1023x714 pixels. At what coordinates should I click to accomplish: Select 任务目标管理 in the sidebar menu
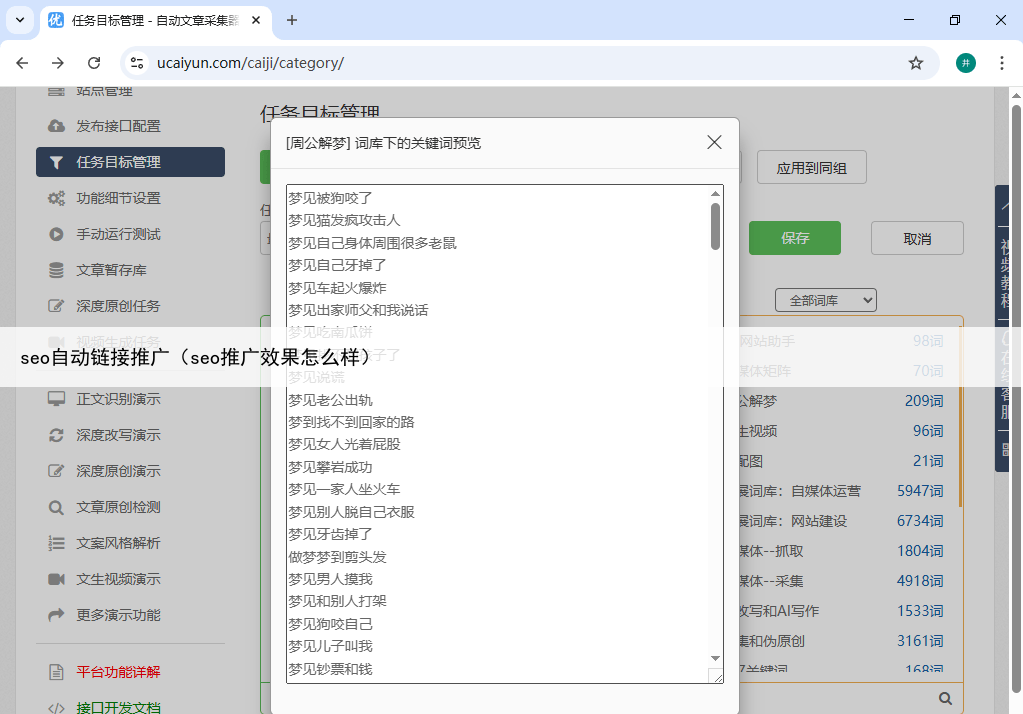tap(130, 162)
